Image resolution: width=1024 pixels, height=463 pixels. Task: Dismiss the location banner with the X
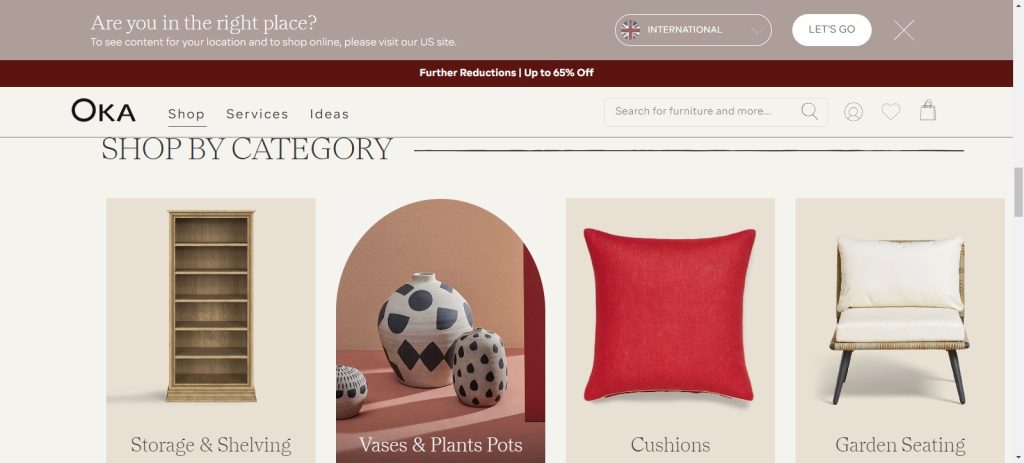904,30
